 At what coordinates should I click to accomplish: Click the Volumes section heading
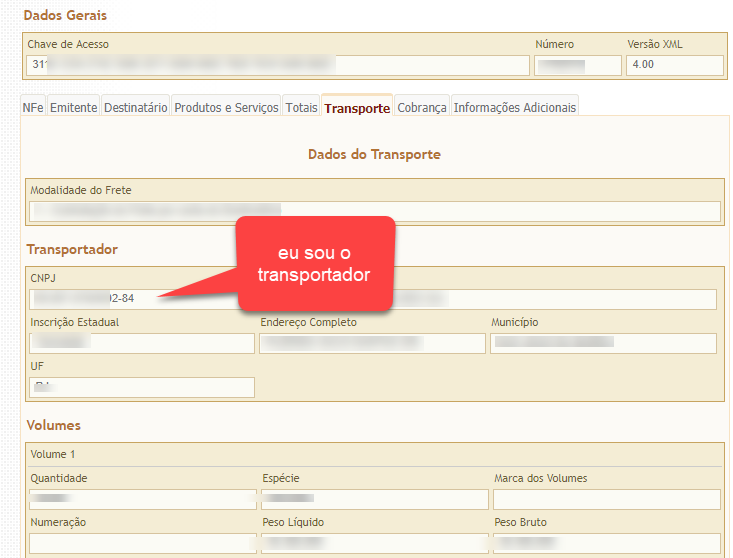tap(54, 425)
